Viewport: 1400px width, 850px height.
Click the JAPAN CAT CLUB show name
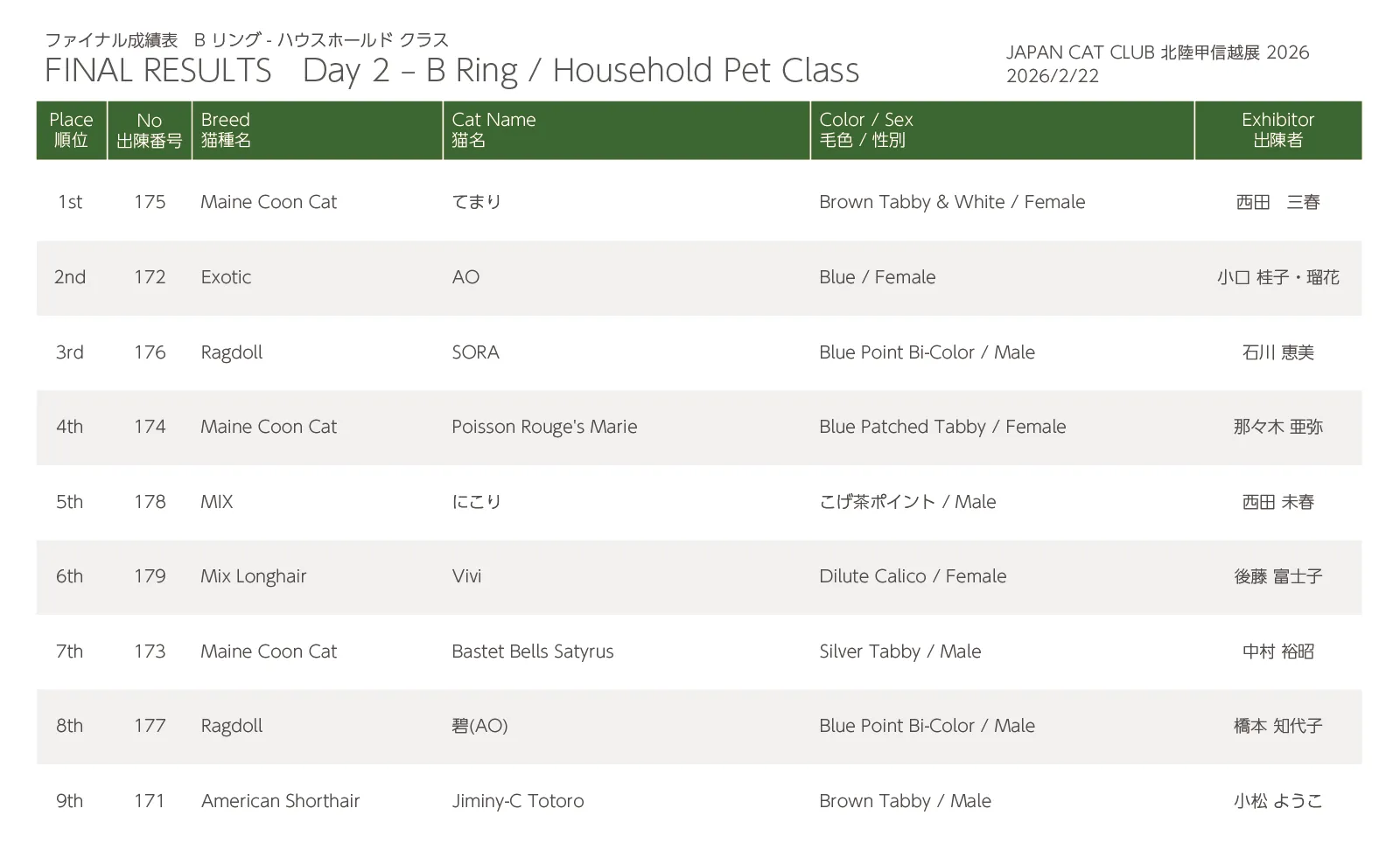coord(1157,52)
